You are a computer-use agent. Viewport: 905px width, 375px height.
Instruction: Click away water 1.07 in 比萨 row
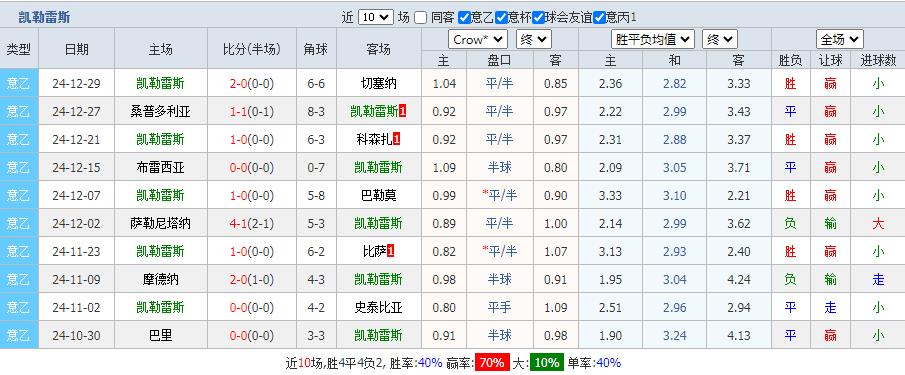coord(556,251)
